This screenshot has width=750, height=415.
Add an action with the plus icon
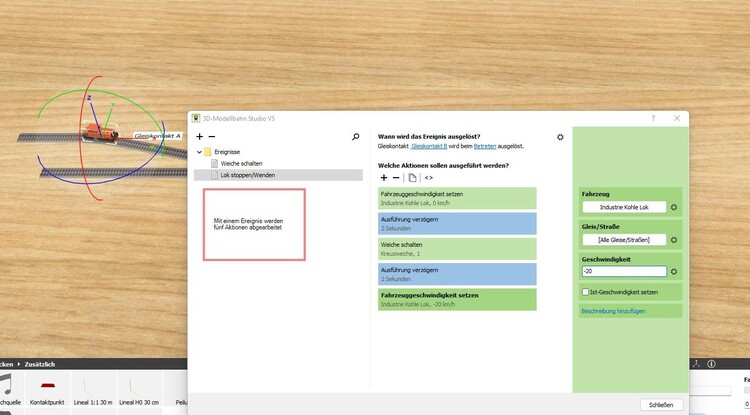pos(384,178)
